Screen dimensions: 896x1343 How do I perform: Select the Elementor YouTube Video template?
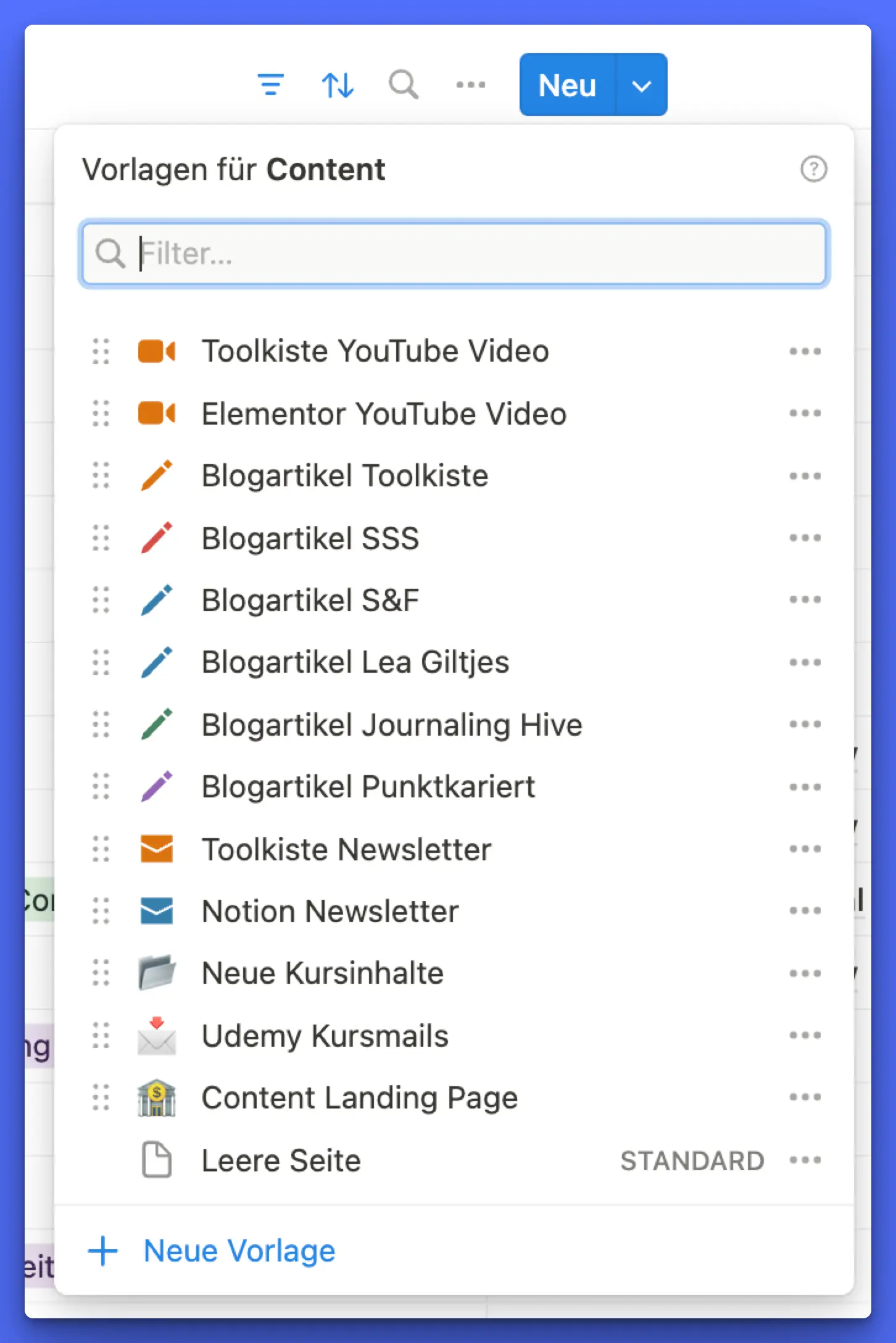pos(383,414)
